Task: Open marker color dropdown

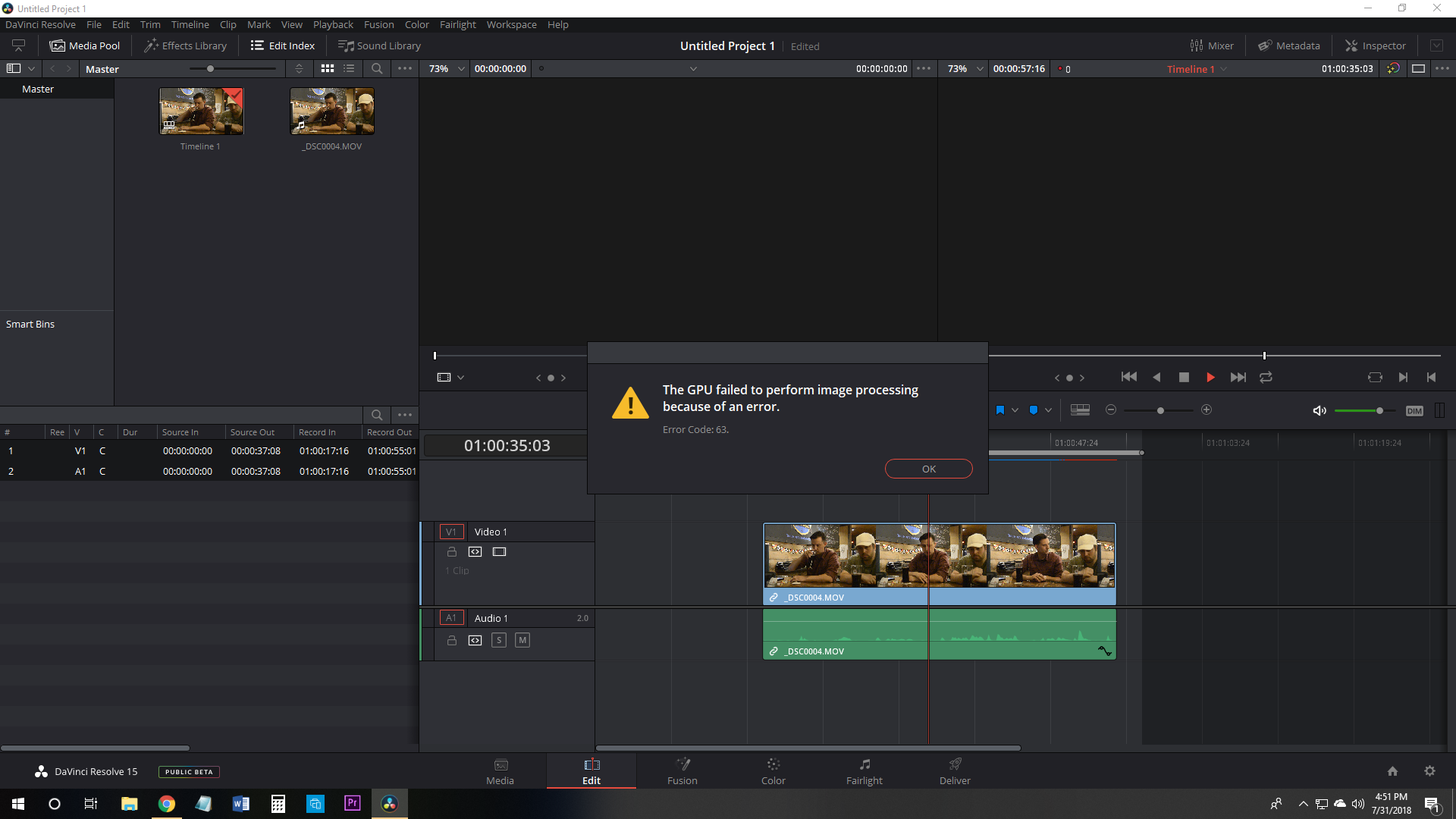Action: tap(1048, 410)
